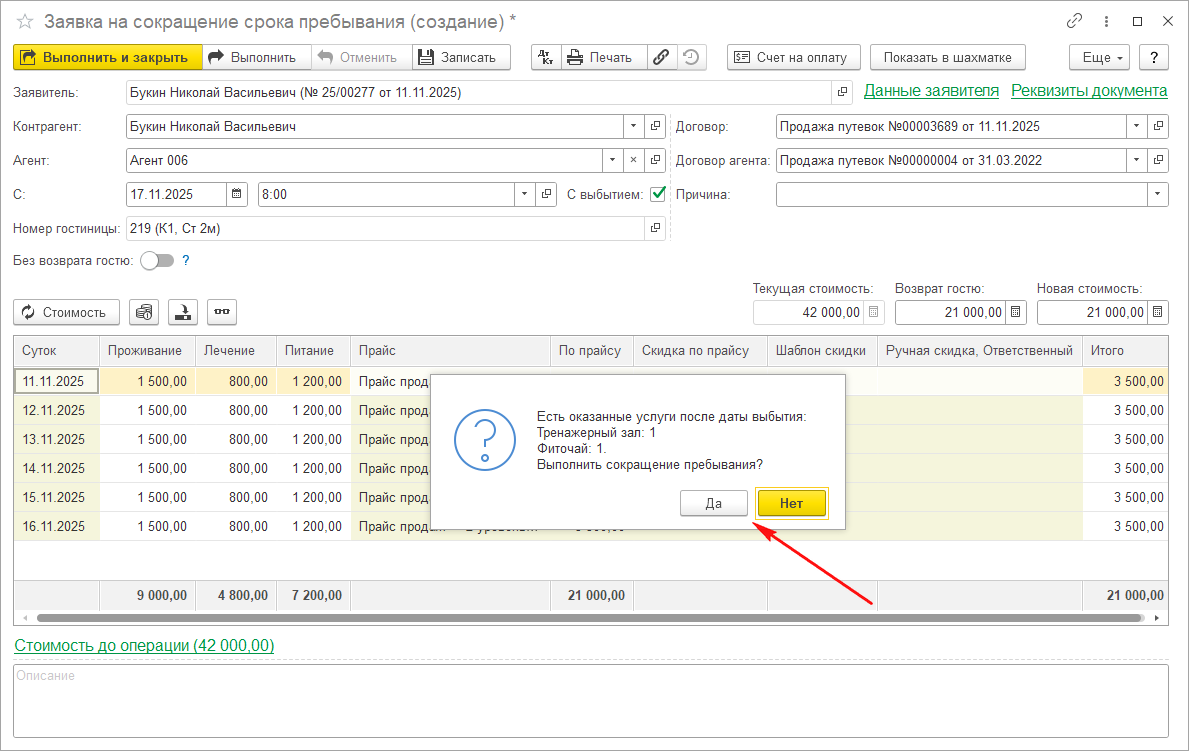Open the calculator for Возврат гостю field
This screenshot has height=751, width=1189.
1016,313
